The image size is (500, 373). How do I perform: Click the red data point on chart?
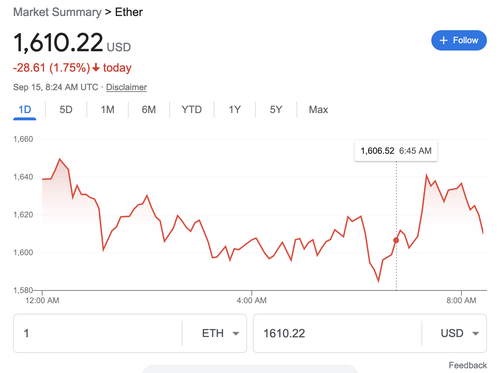[x=396, y=240]
